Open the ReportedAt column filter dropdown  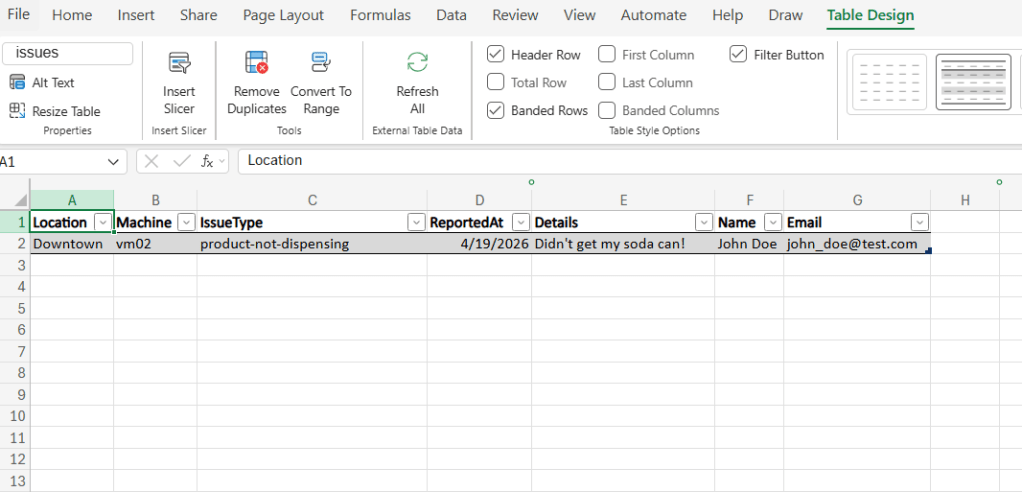(521, 223)
